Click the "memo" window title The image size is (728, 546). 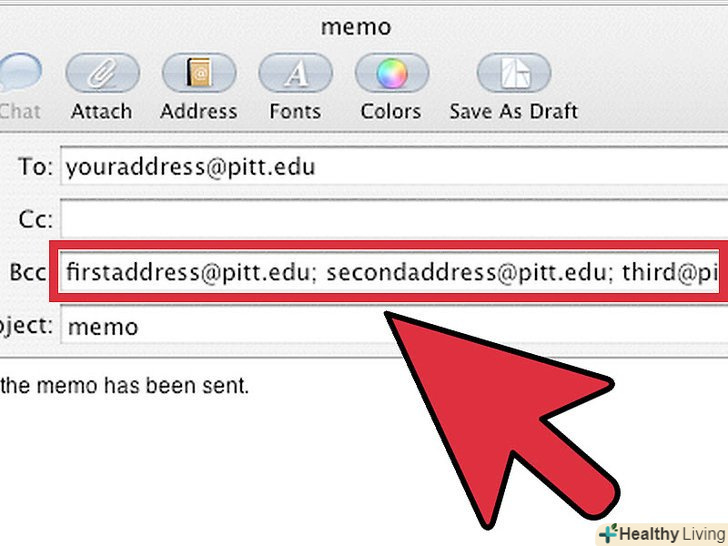[x=354, y=27]
